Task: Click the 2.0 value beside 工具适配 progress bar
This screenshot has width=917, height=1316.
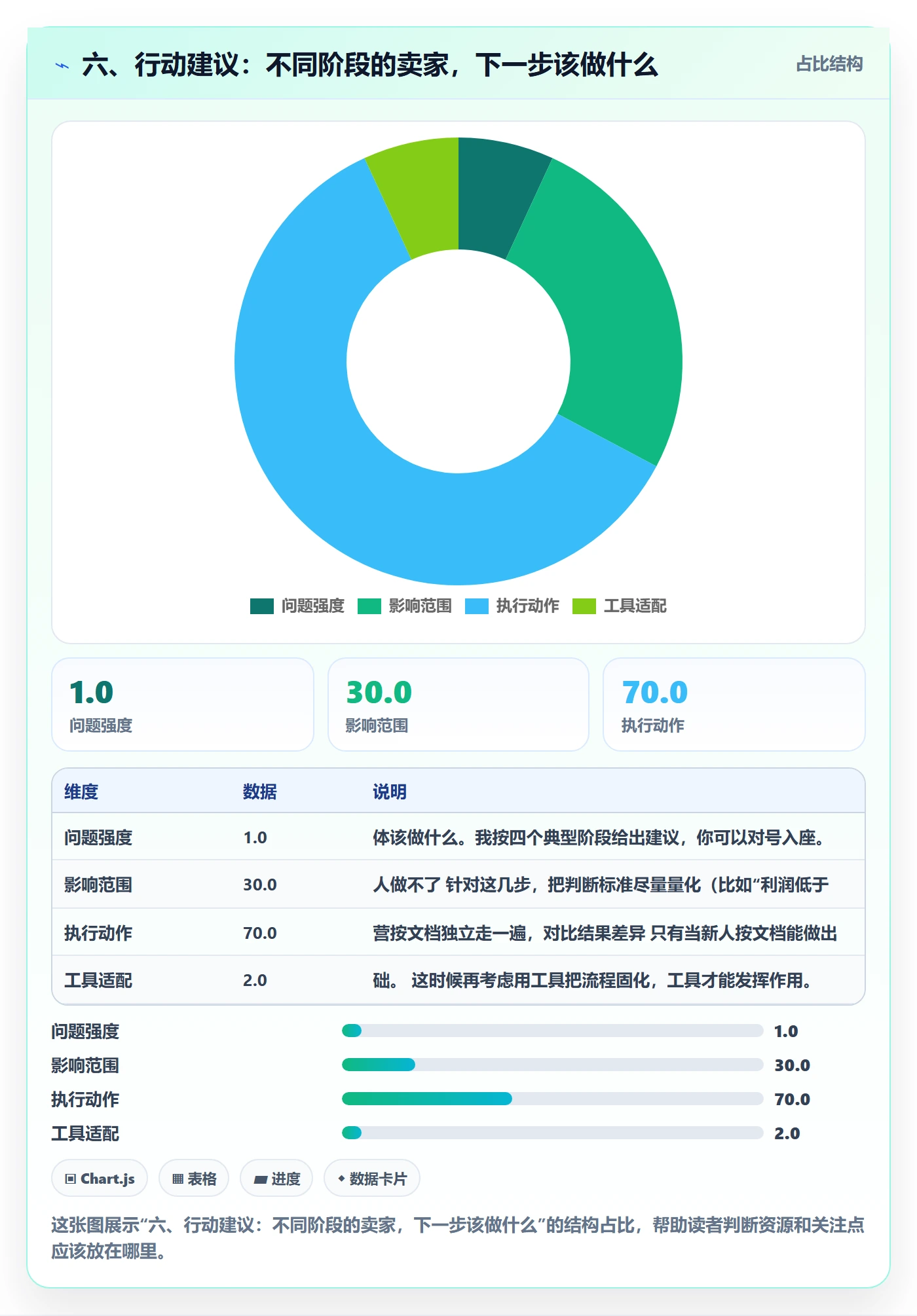Action: tap(787, 1133)
